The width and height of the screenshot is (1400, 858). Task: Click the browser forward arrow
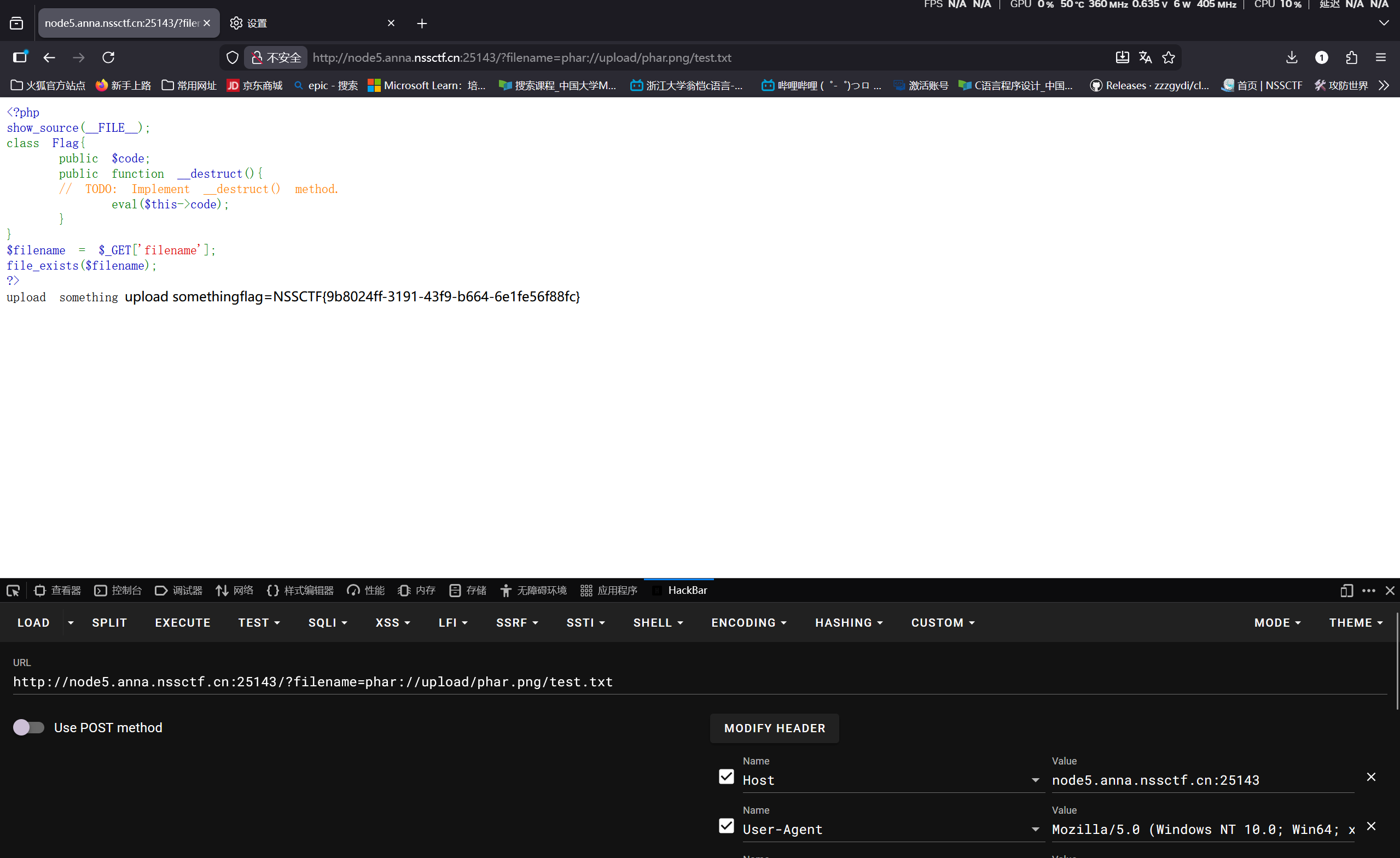(78, 57)
